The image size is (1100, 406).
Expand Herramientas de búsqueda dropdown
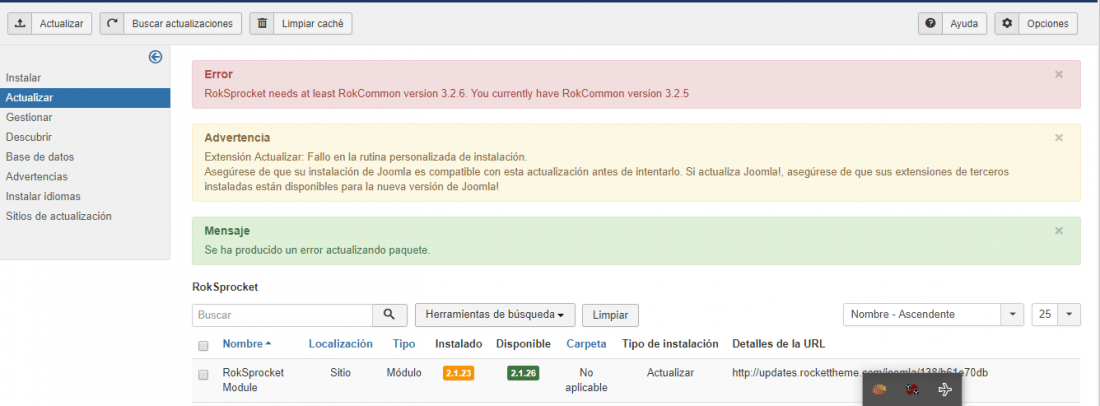tap(495, 315)
